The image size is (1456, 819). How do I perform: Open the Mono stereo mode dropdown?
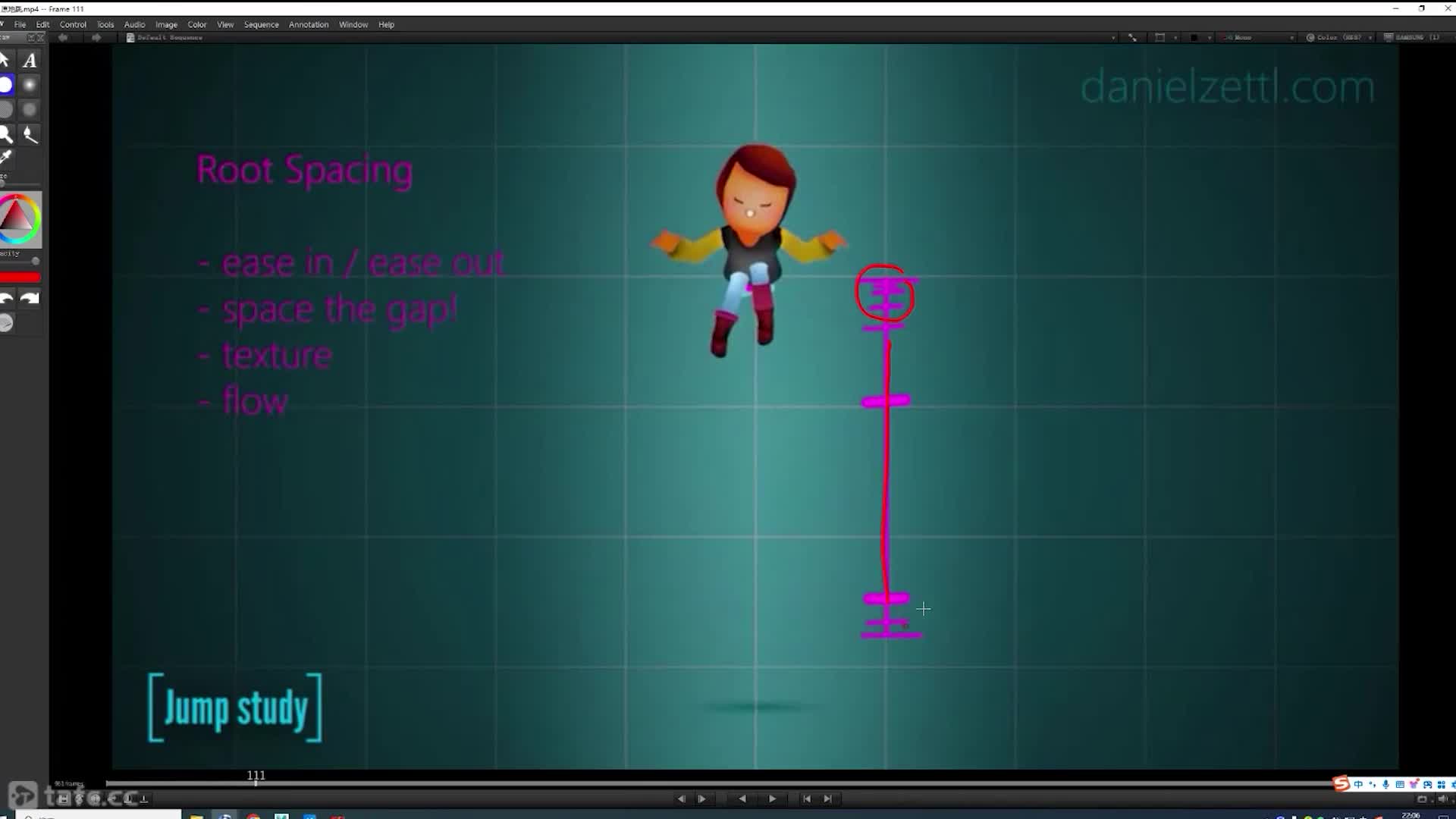pyautogui.click(x=1259, y=37)
